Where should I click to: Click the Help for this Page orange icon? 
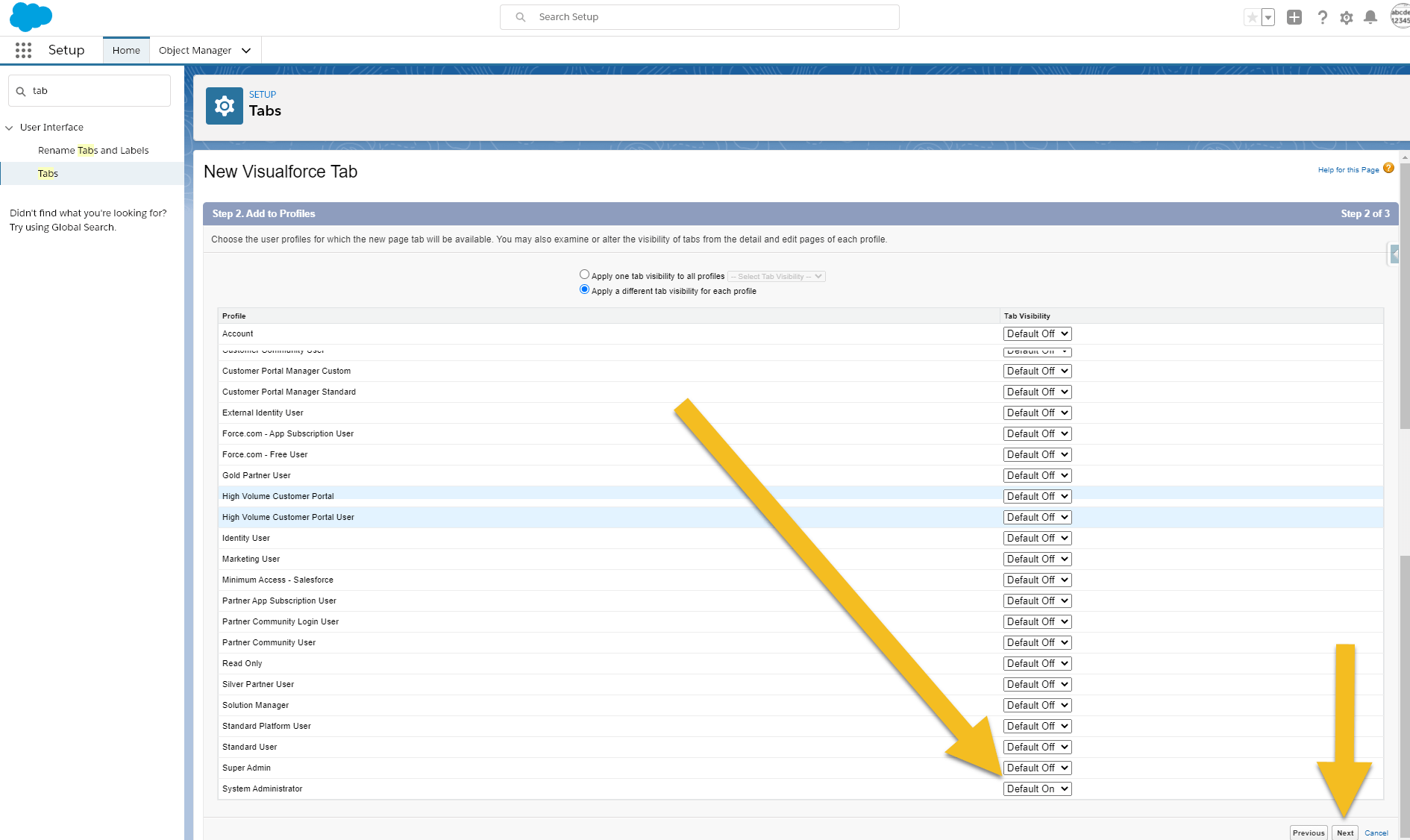tap(1388, 168)
